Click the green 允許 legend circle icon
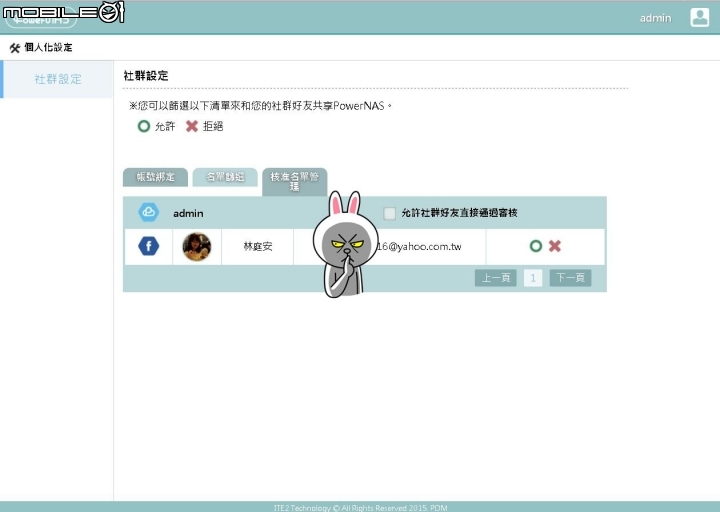The width and height of the screenshot is (720, 512). pos(144,126)
